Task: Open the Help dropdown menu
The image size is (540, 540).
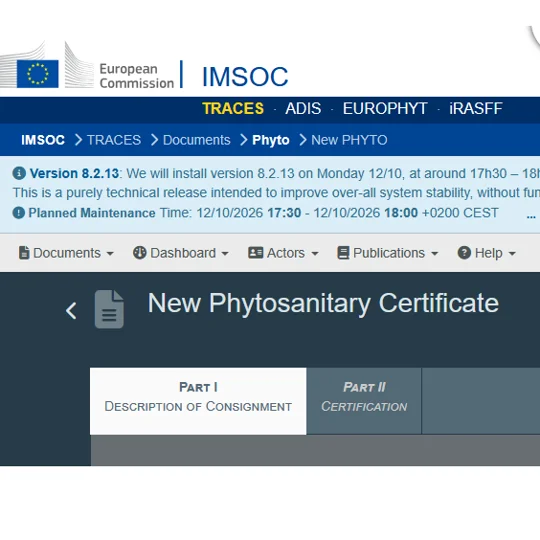Action: click(x=487, y=253)
